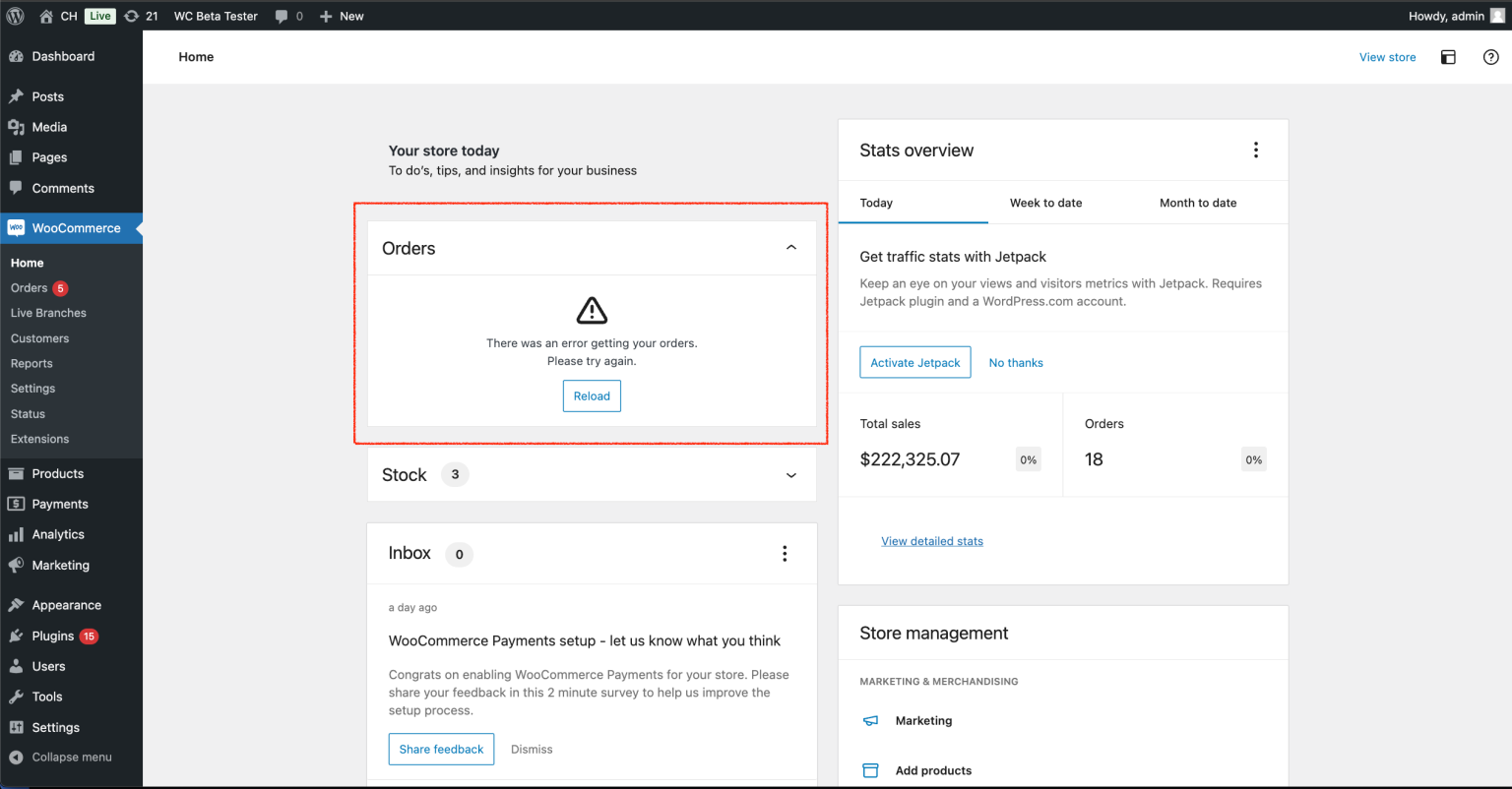This screenshot has width=1512, height=789.
Task: Switch to Month to date tab
Action: pyautogui.click(x=1197, y=203)
